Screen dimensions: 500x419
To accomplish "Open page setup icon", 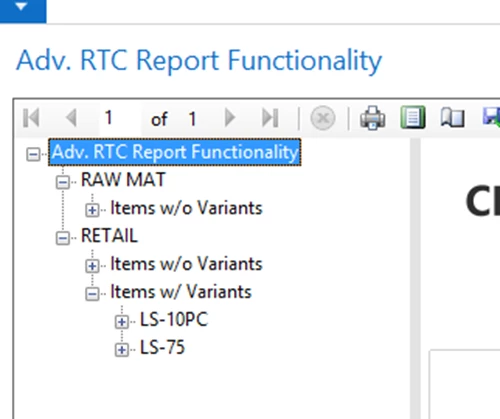I will [x=452, y=118].
